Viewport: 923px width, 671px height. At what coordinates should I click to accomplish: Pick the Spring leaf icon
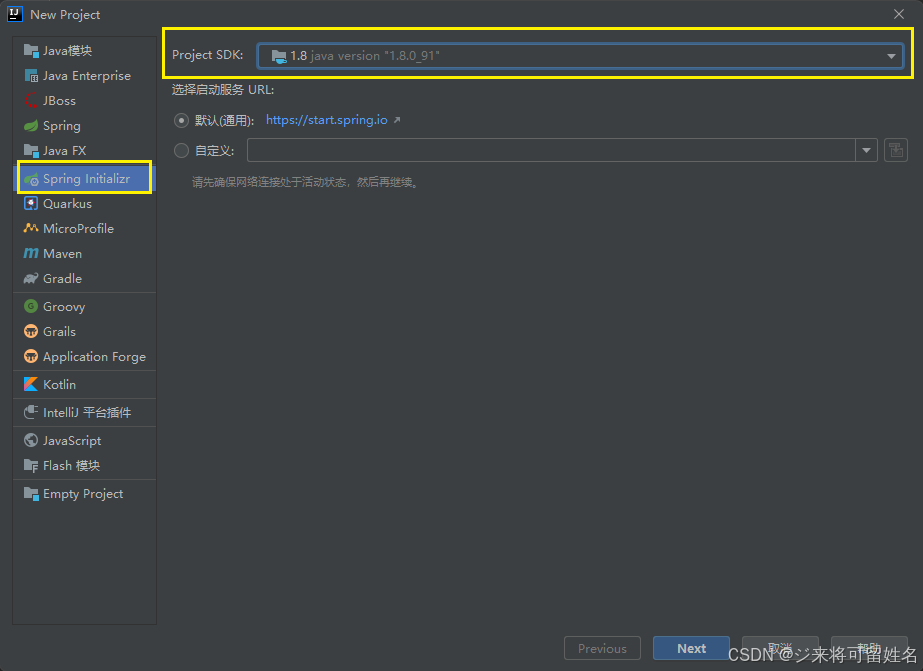point(31,126)
